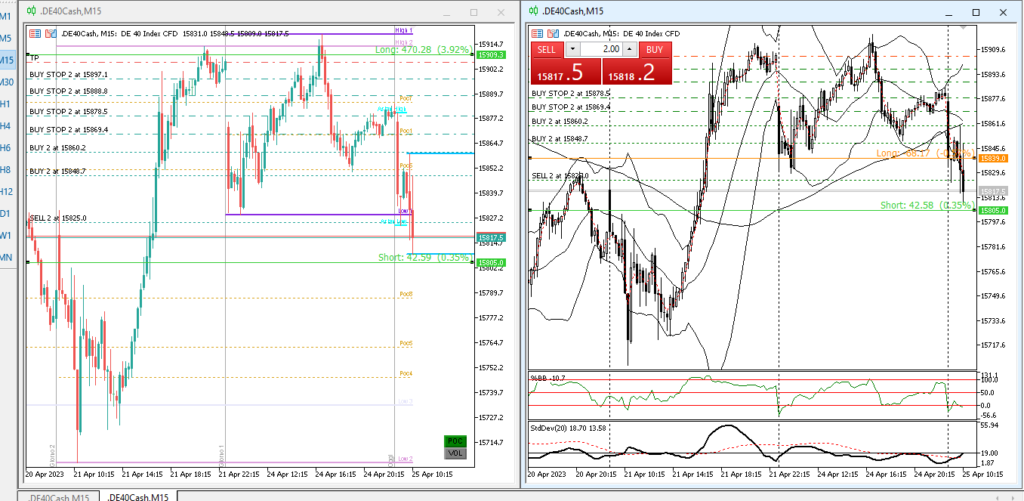Click orange 15839.0 price tag on right chart
This screenshot has height=501, width=1024.
(x=993, y=158)
